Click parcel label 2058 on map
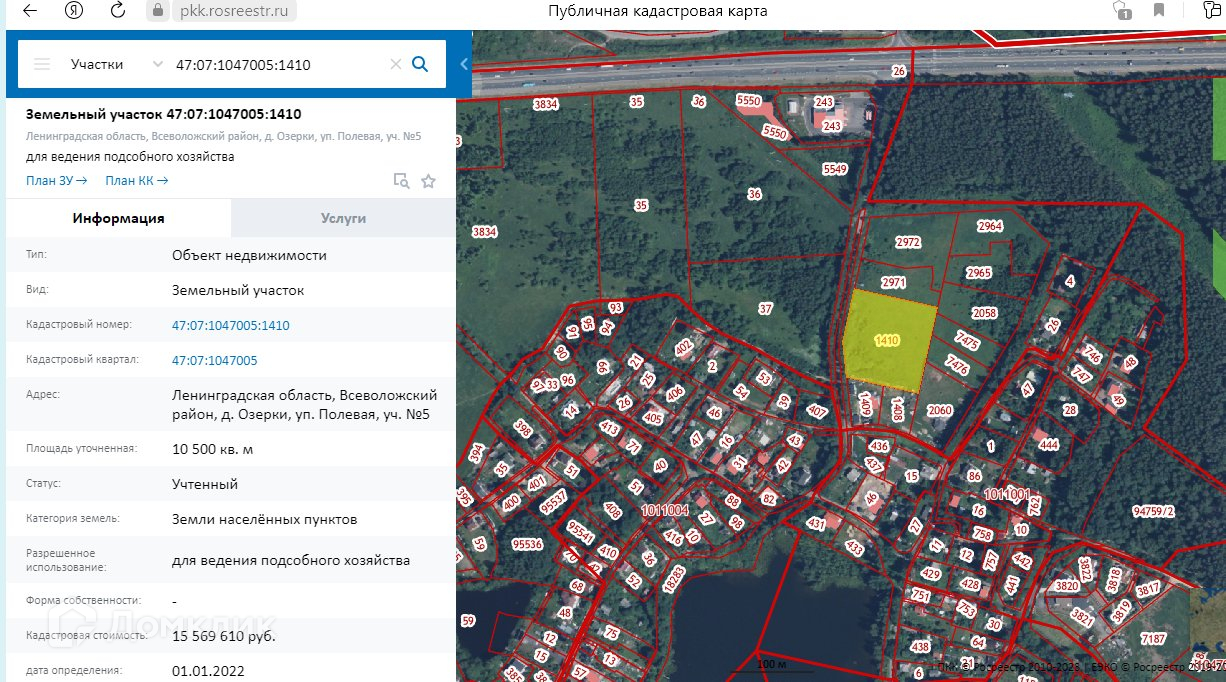This screenshot has width=1226, height=682. [984, 313]
